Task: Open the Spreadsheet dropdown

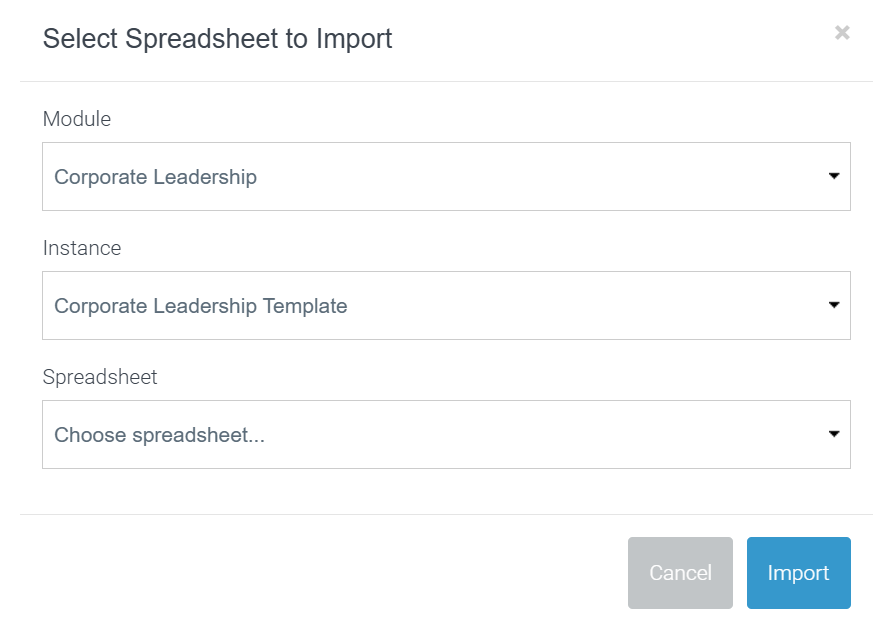Action: point(446,435)
